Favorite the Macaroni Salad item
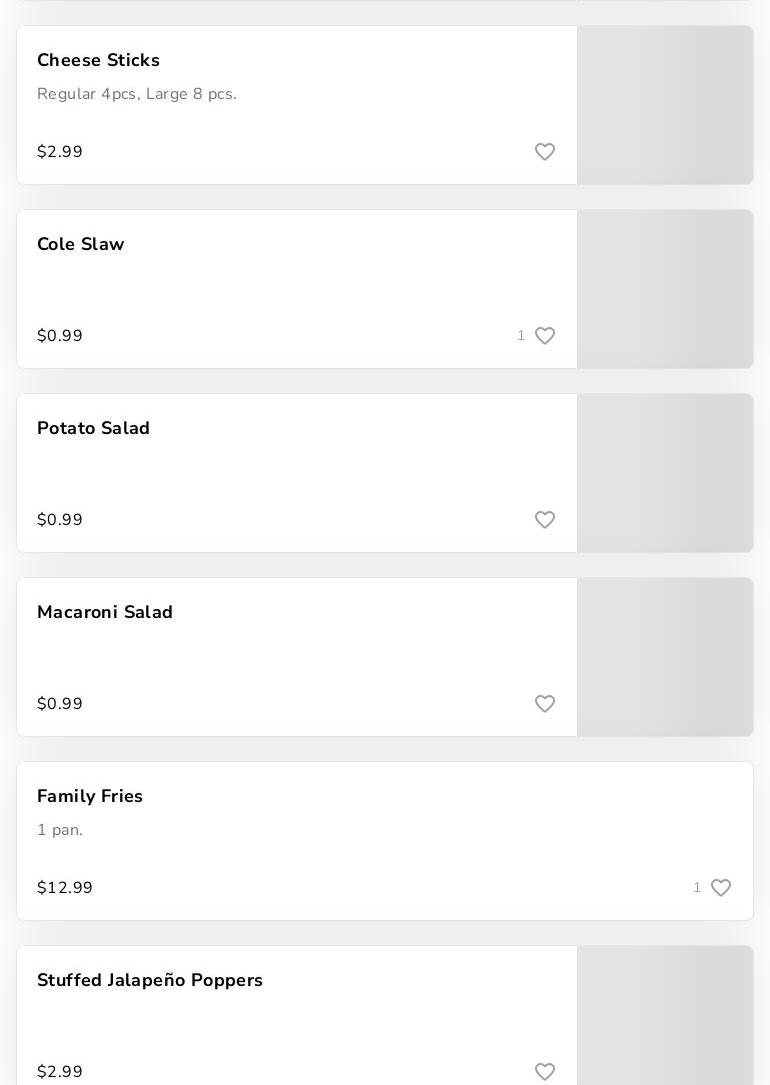The image size is (770, 1085). [x=545, y=704]
